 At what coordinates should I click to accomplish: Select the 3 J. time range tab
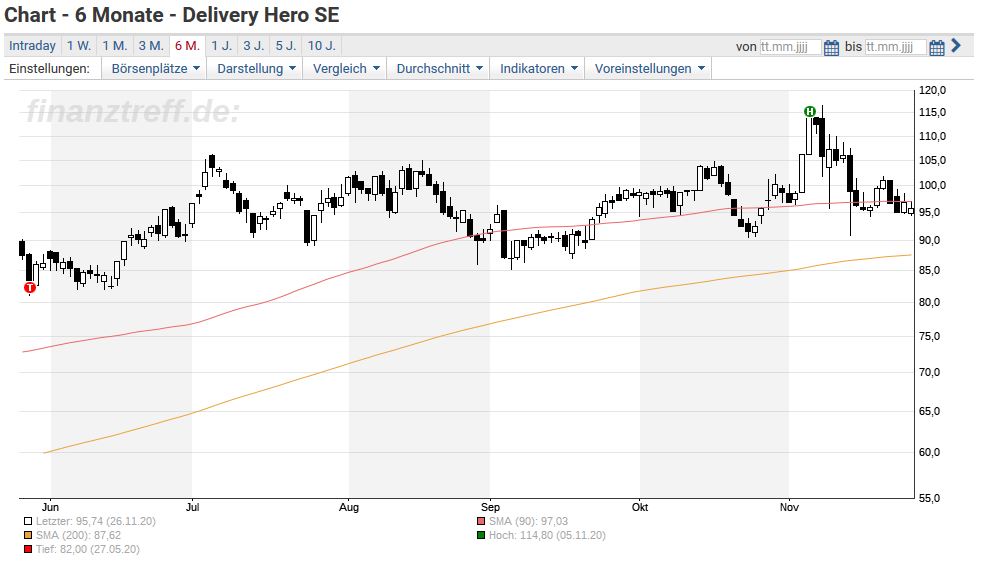click(x=254, y=46)
